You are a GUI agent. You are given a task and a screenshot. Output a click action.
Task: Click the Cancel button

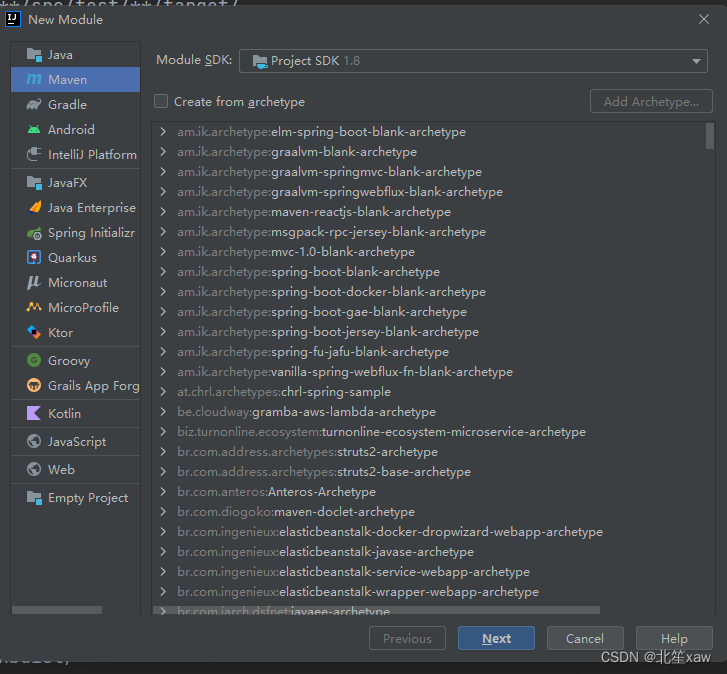(x=585, y=638)
